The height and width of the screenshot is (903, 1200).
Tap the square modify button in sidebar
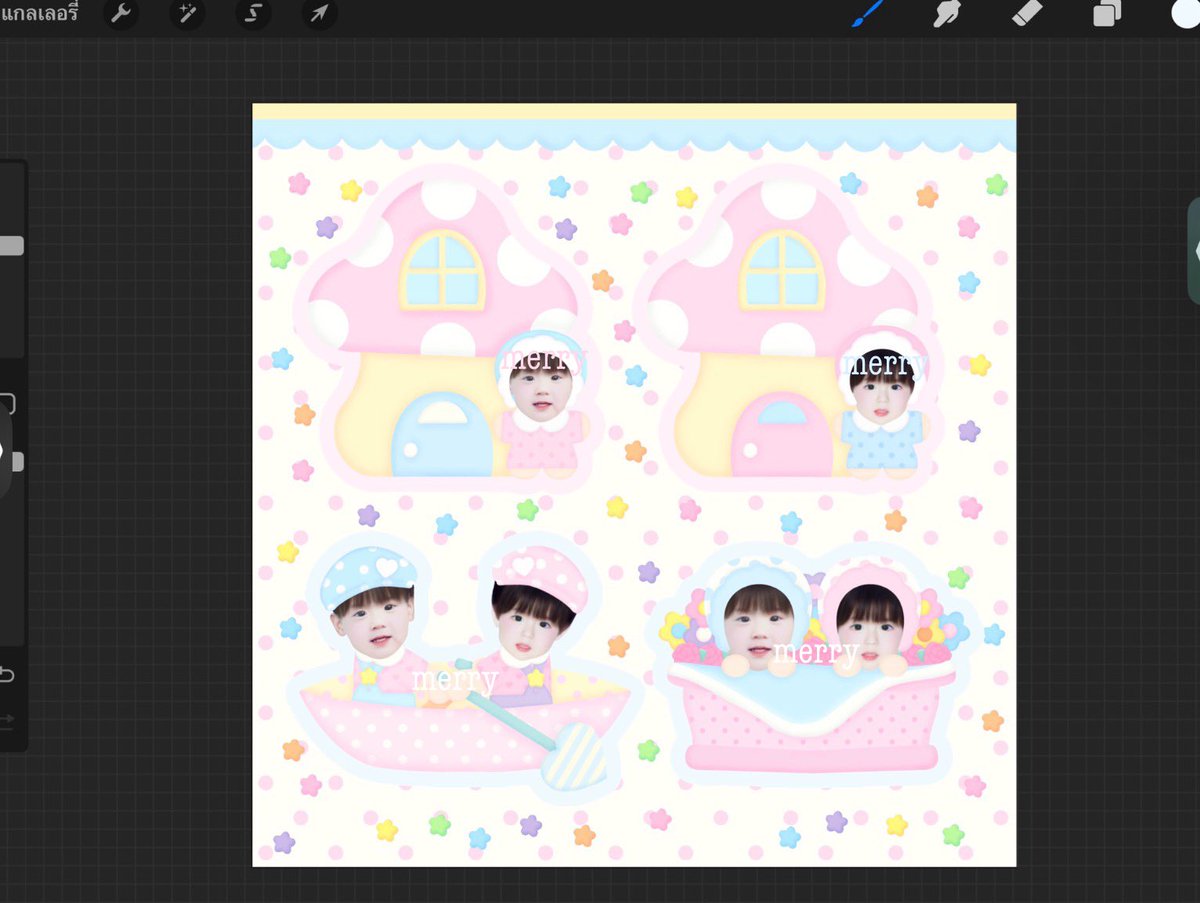coord(7,404)
